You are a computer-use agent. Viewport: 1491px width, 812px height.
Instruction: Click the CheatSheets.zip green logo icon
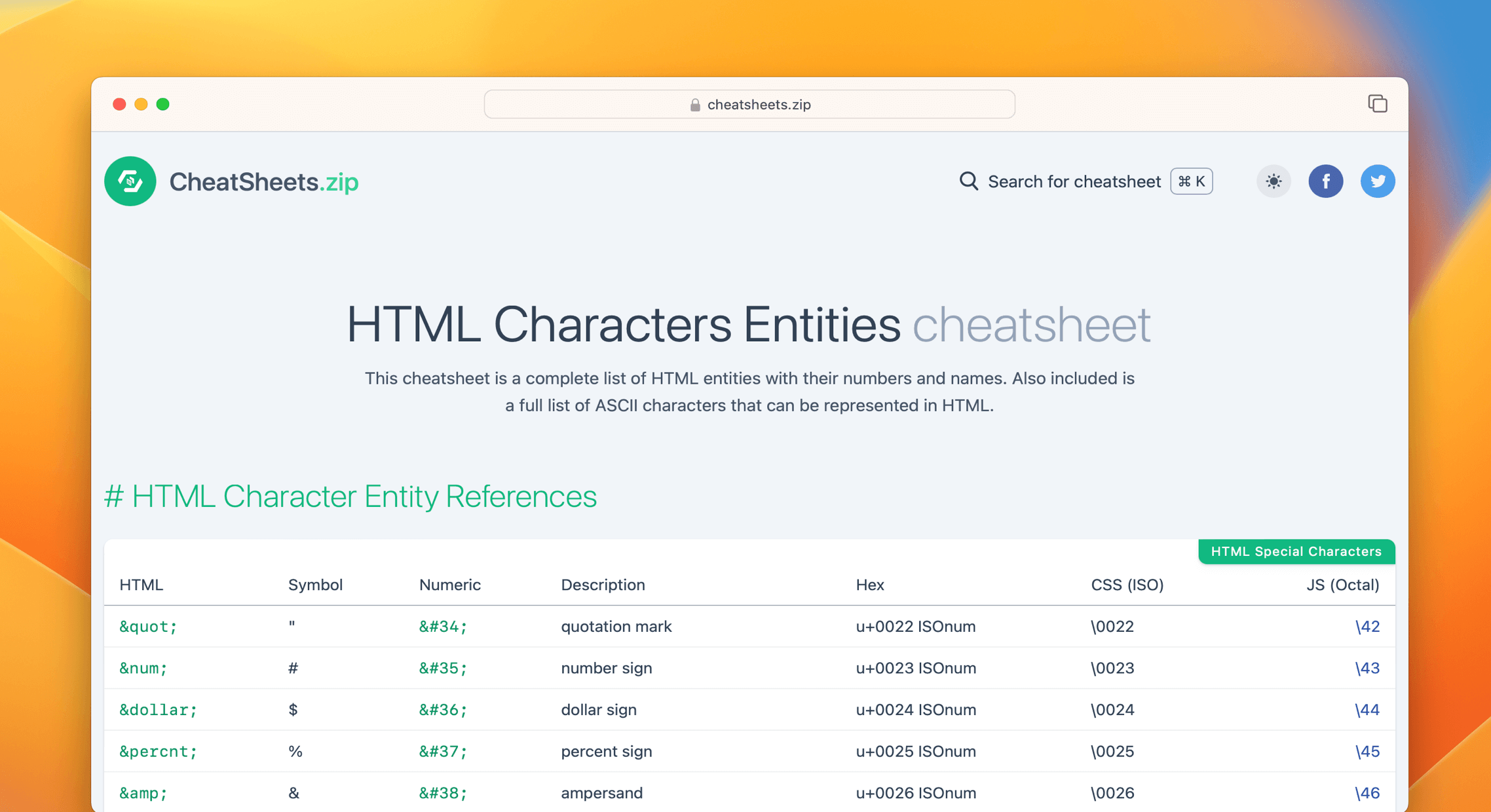coord(130,181)
